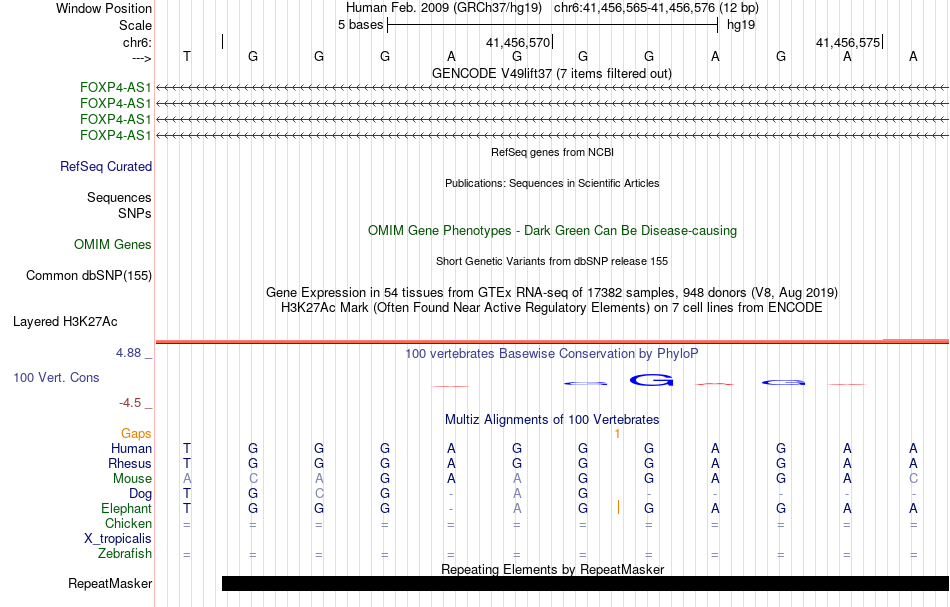Click the RepeatMasker track label
Image resolution: width=950 pixels, height=607 pixels.
pyautogui.click(x=110, y=583)
